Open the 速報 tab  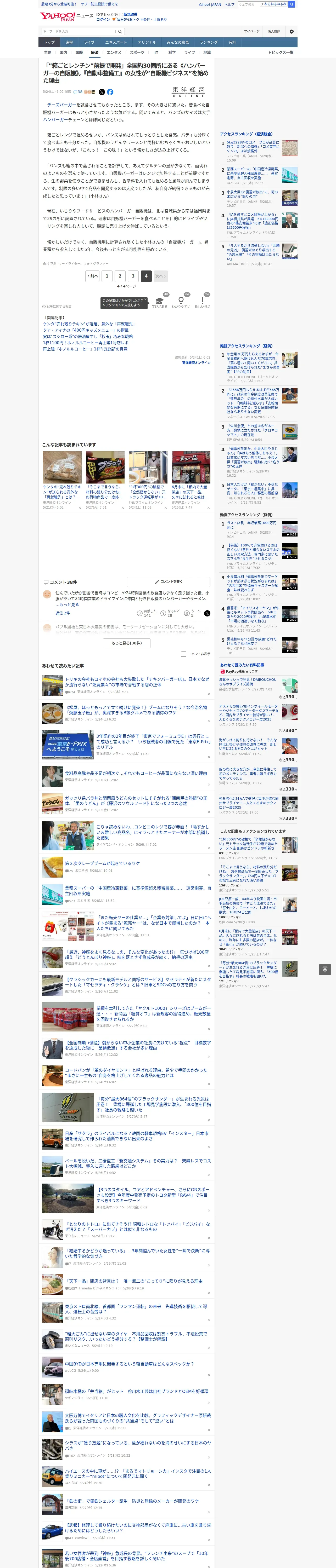[69, 43]
